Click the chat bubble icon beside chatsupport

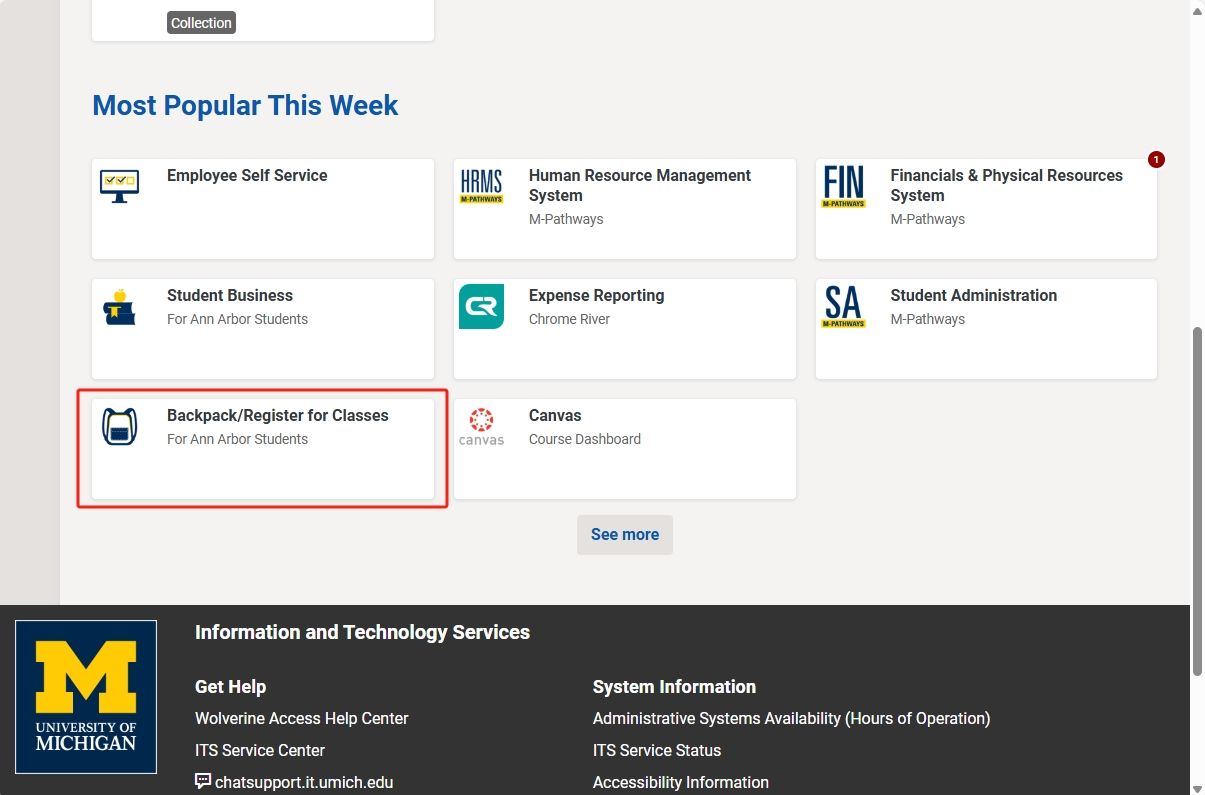[203, 781]
